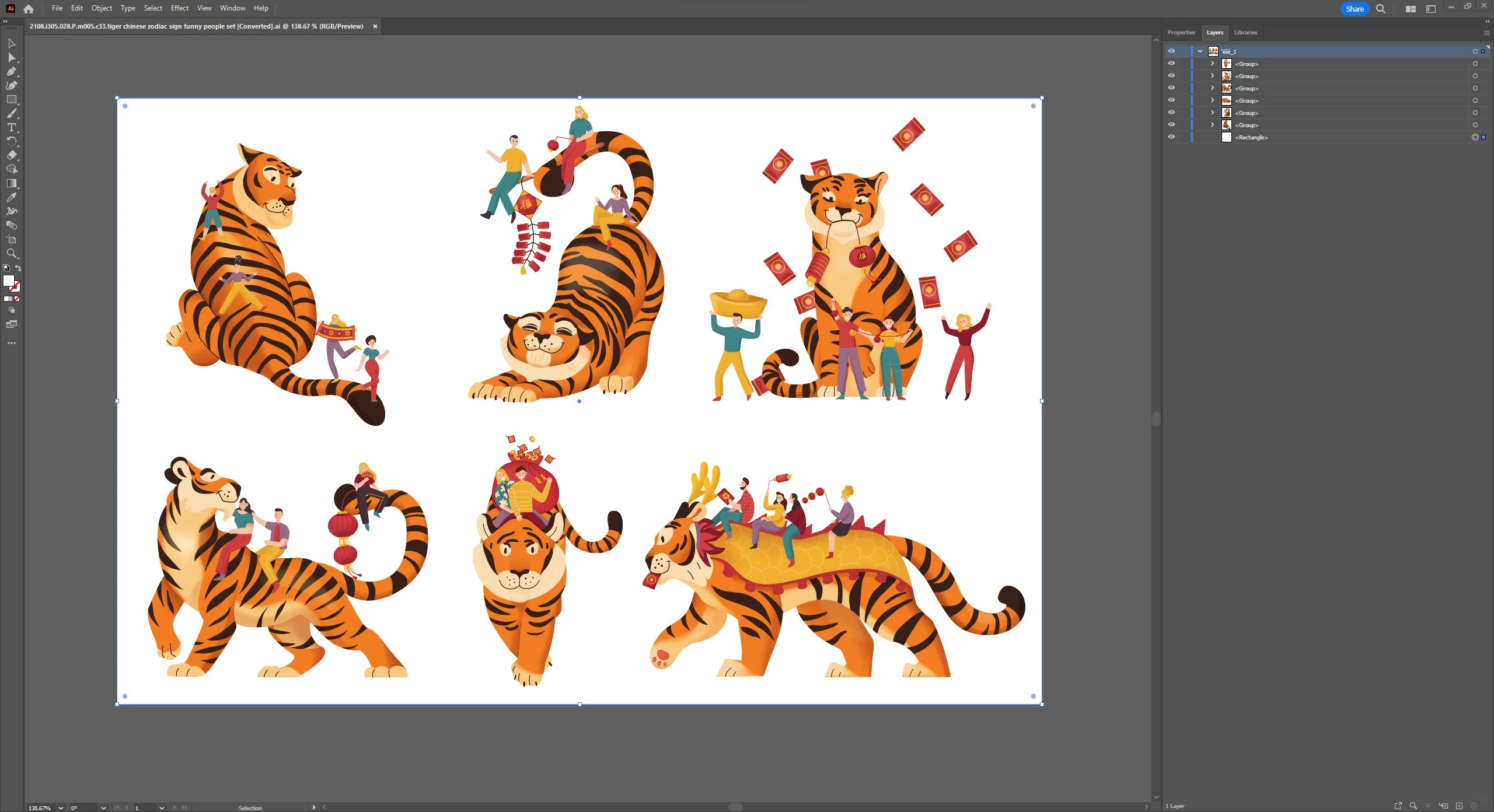Select the Direct Selection tool
Image resolution: width=1494 pixels, height=812 pixels.
pos(11,57)
